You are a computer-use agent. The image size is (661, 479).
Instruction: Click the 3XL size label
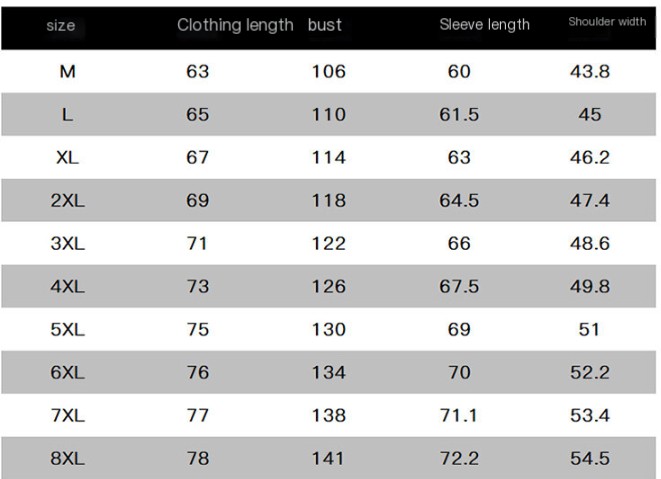[x=67, y=244]
